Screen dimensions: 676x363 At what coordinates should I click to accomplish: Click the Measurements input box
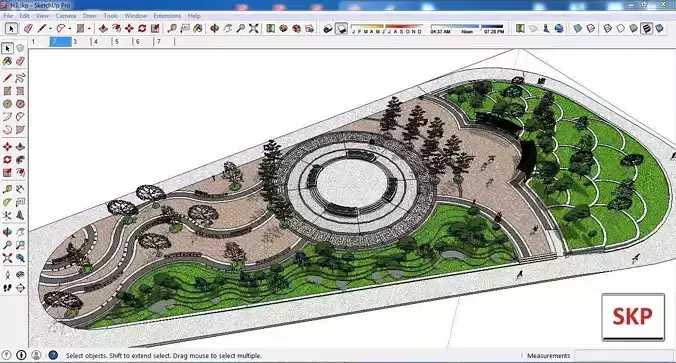tap(623, 356)
